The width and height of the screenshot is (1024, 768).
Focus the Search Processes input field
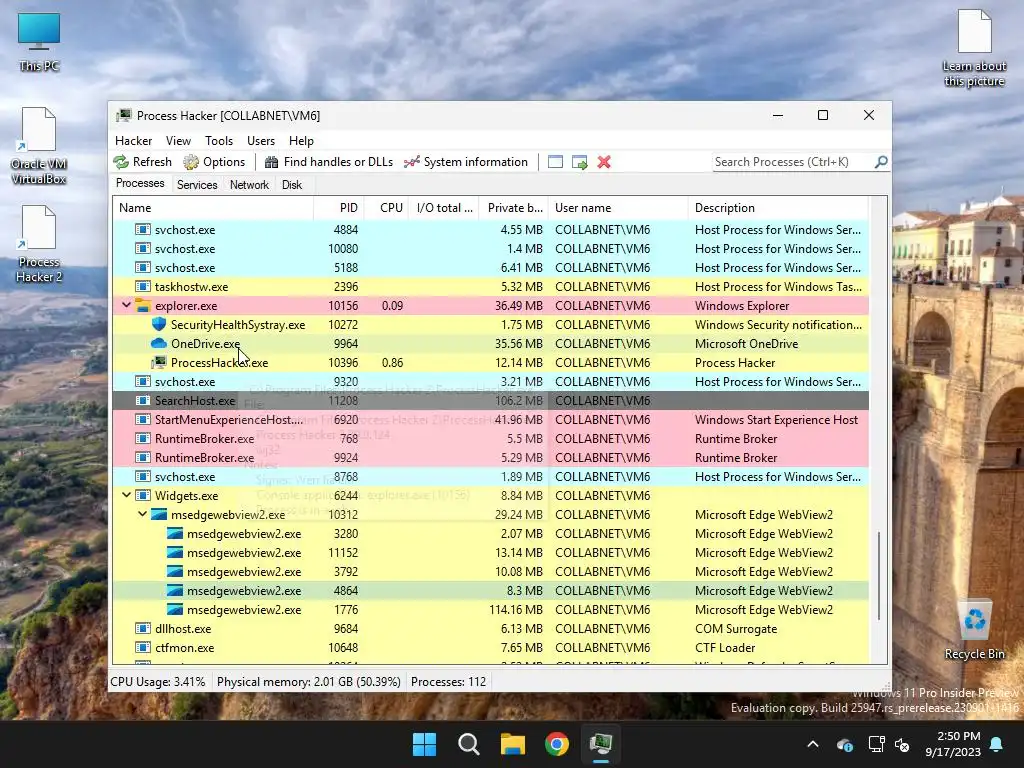[x=793, y=162]
